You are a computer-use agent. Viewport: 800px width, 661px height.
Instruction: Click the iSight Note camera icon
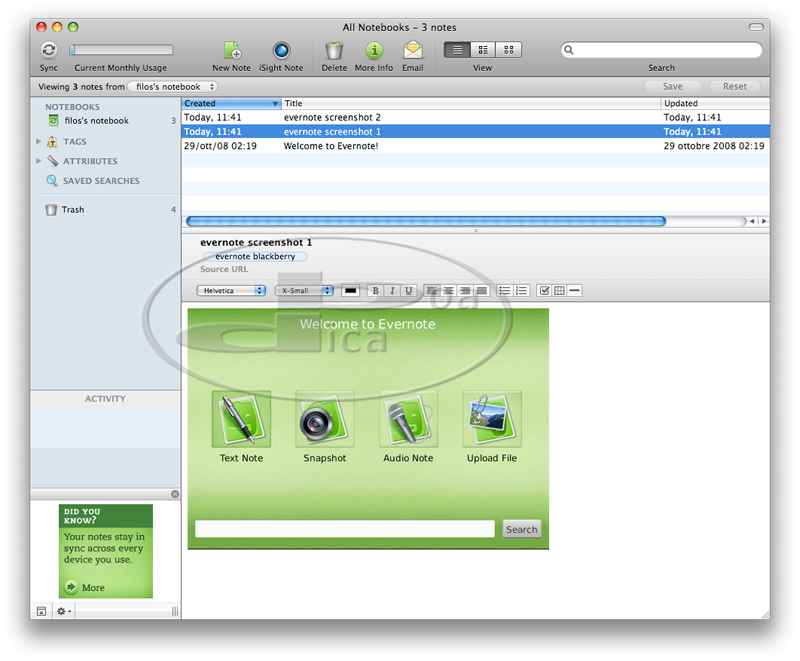[281, 50]
